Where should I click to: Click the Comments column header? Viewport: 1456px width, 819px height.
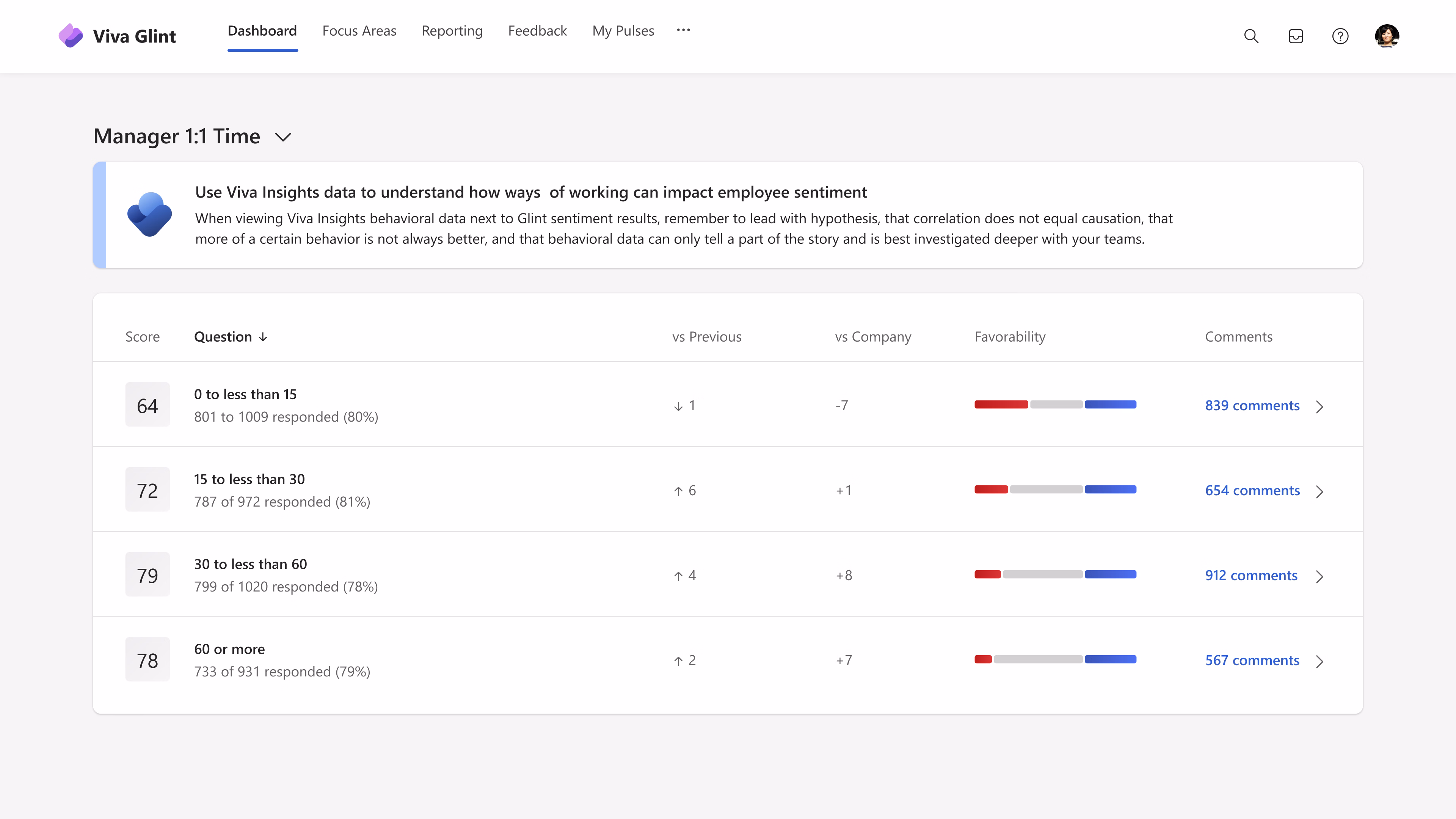click(x=1238, y=337)
